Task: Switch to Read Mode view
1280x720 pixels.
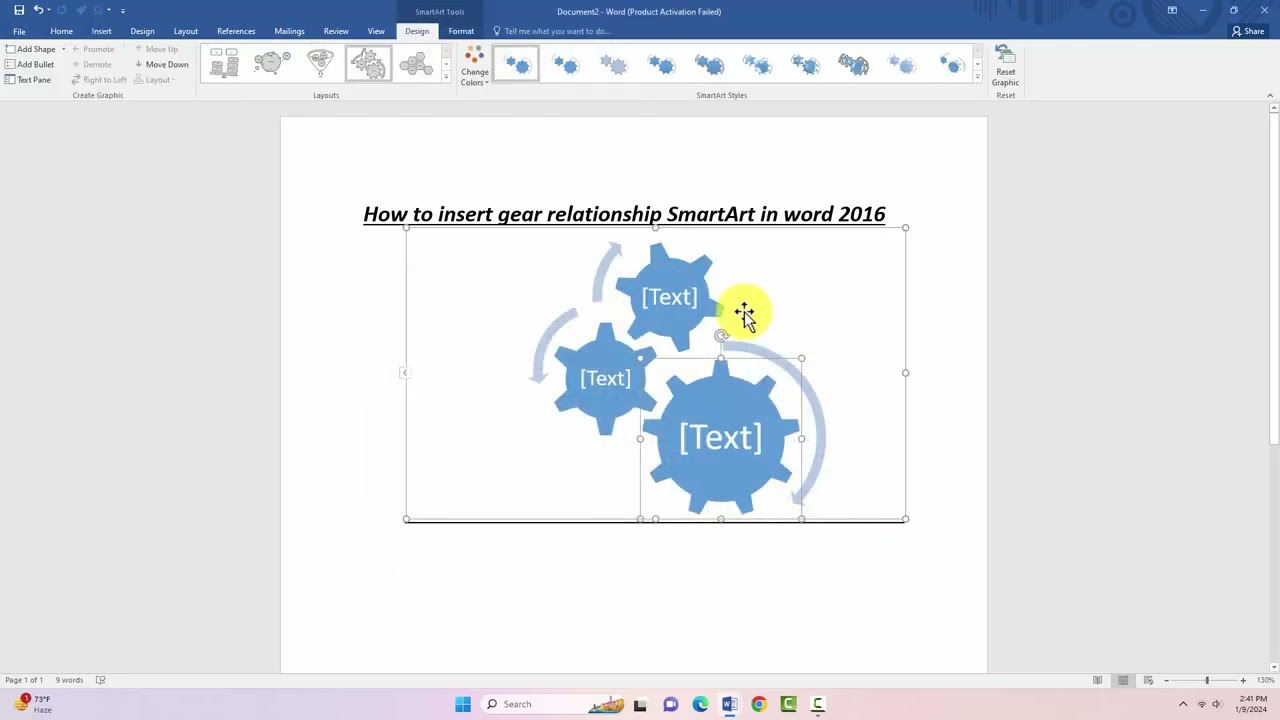Action: [1098, 680]
